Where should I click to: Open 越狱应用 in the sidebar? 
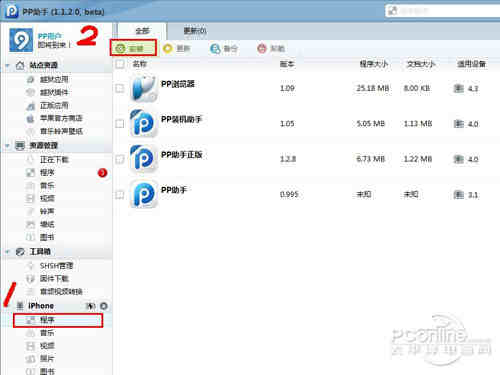54,79
